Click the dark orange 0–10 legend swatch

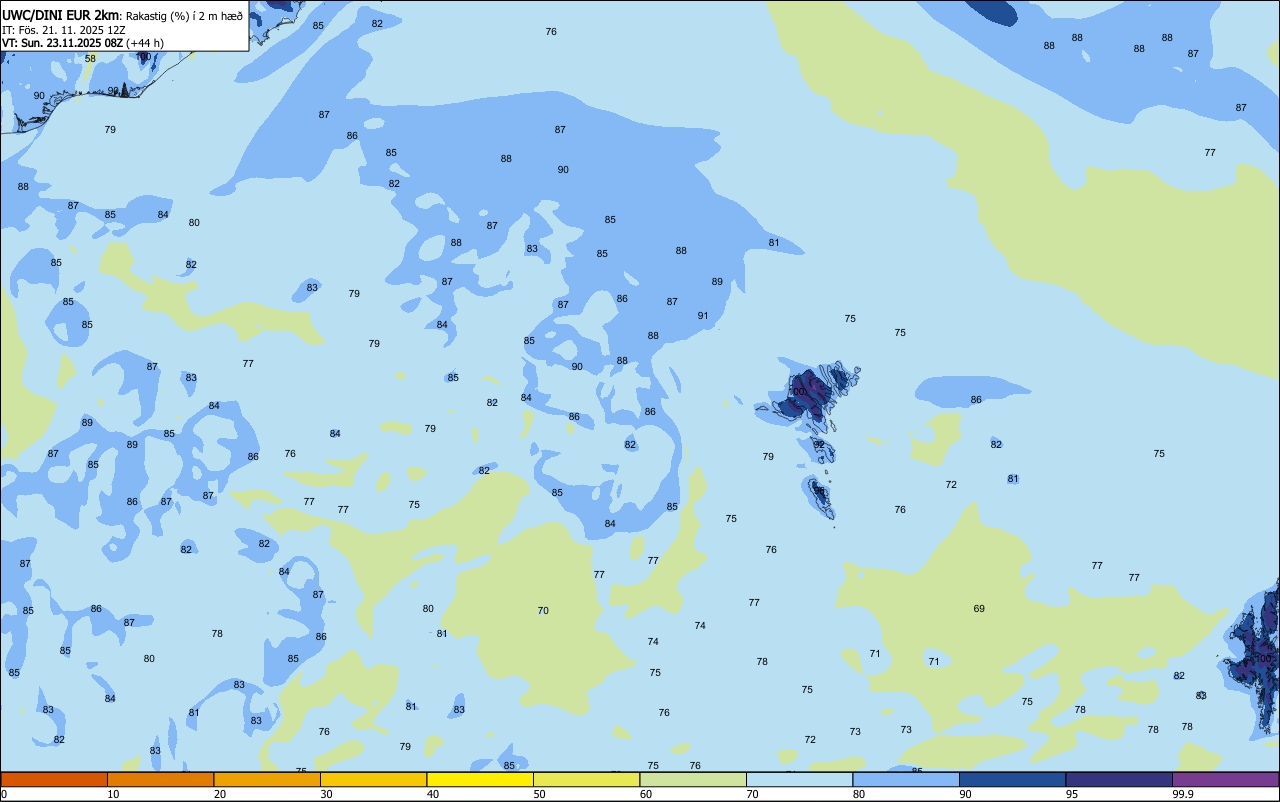pos(54,779)
